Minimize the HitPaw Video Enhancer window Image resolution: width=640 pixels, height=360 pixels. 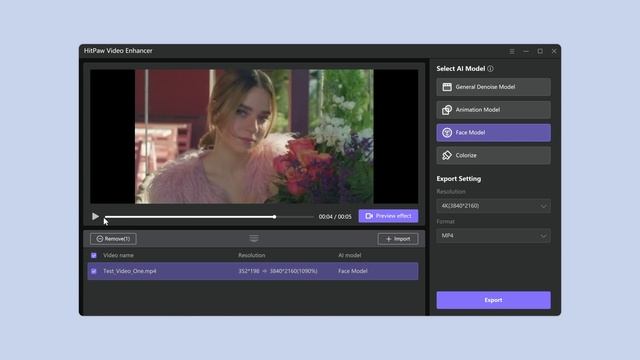click(x=526, y=51)
